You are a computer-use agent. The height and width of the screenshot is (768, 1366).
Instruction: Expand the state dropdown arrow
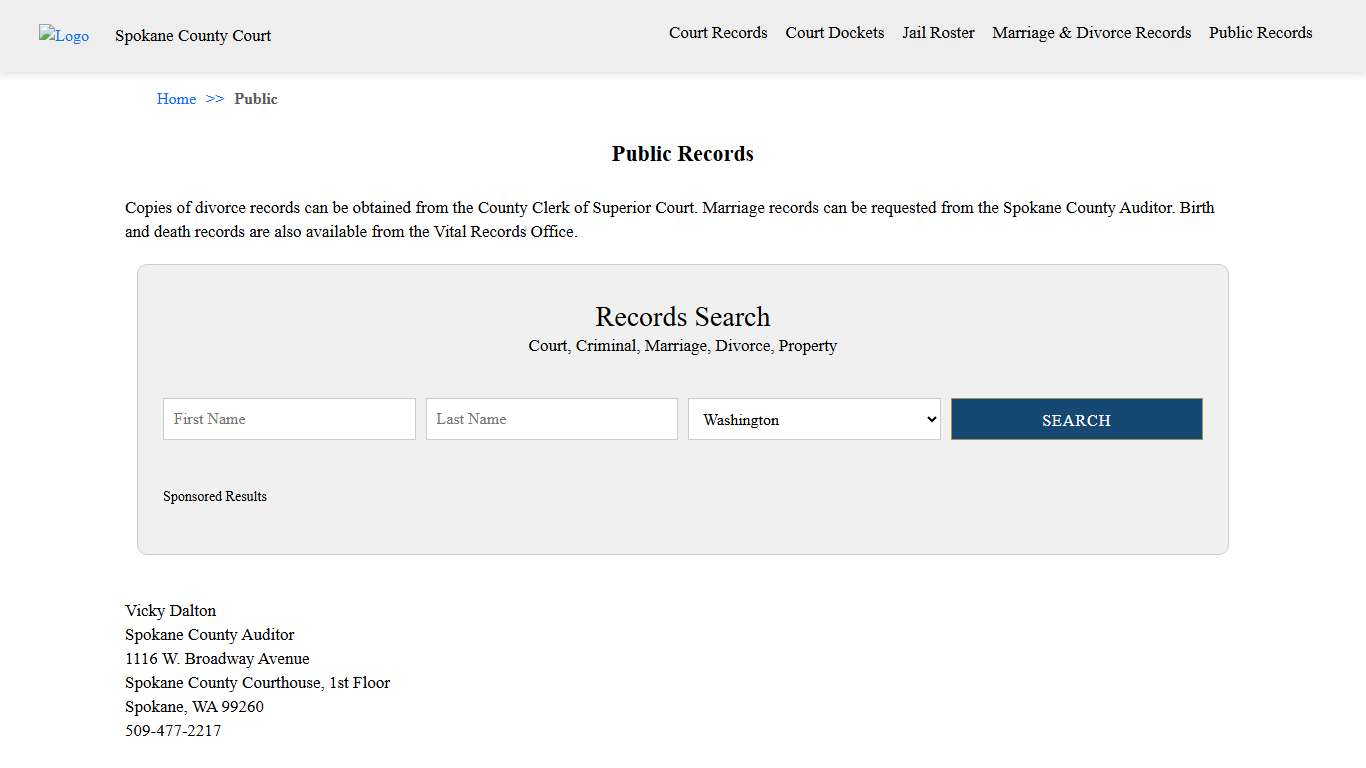coord(929,419)
